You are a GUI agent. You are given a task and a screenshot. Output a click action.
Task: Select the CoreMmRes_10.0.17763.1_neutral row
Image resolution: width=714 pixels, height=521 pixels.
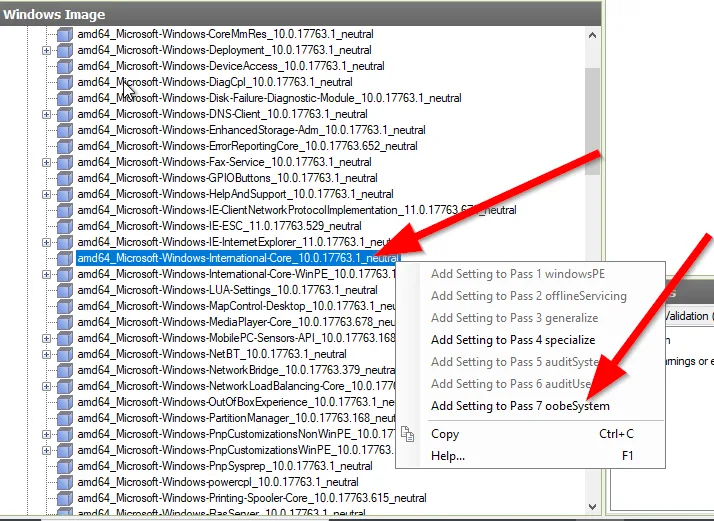tap(225, 34)
